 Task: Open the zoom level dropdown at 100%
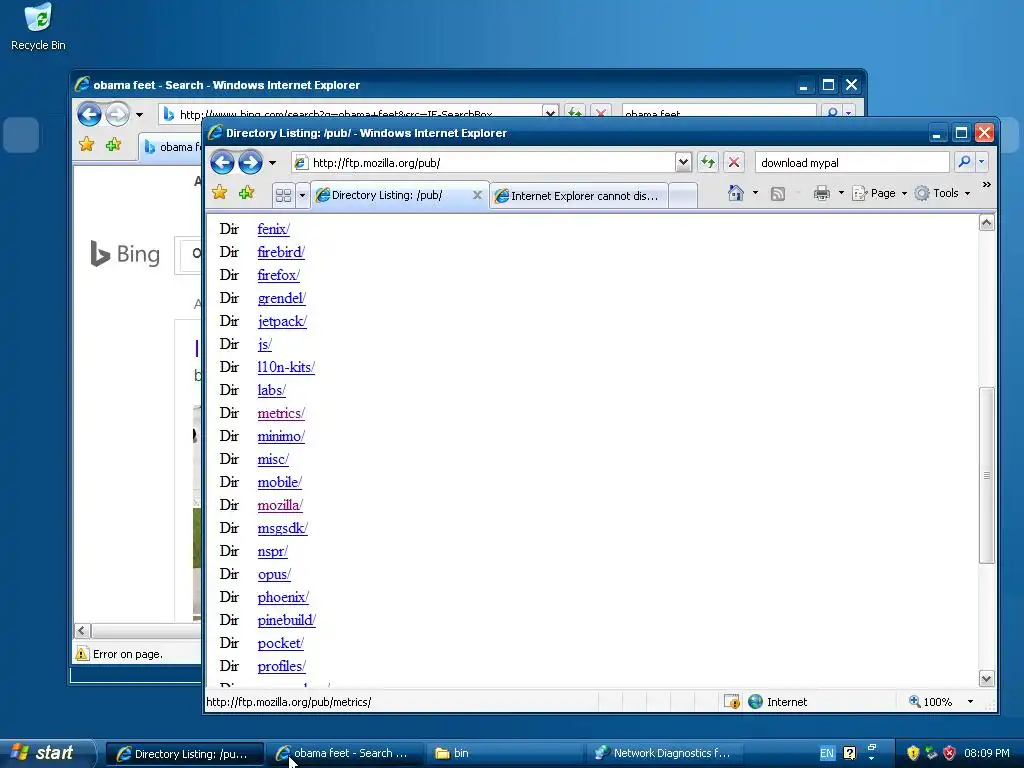point(970,702)
